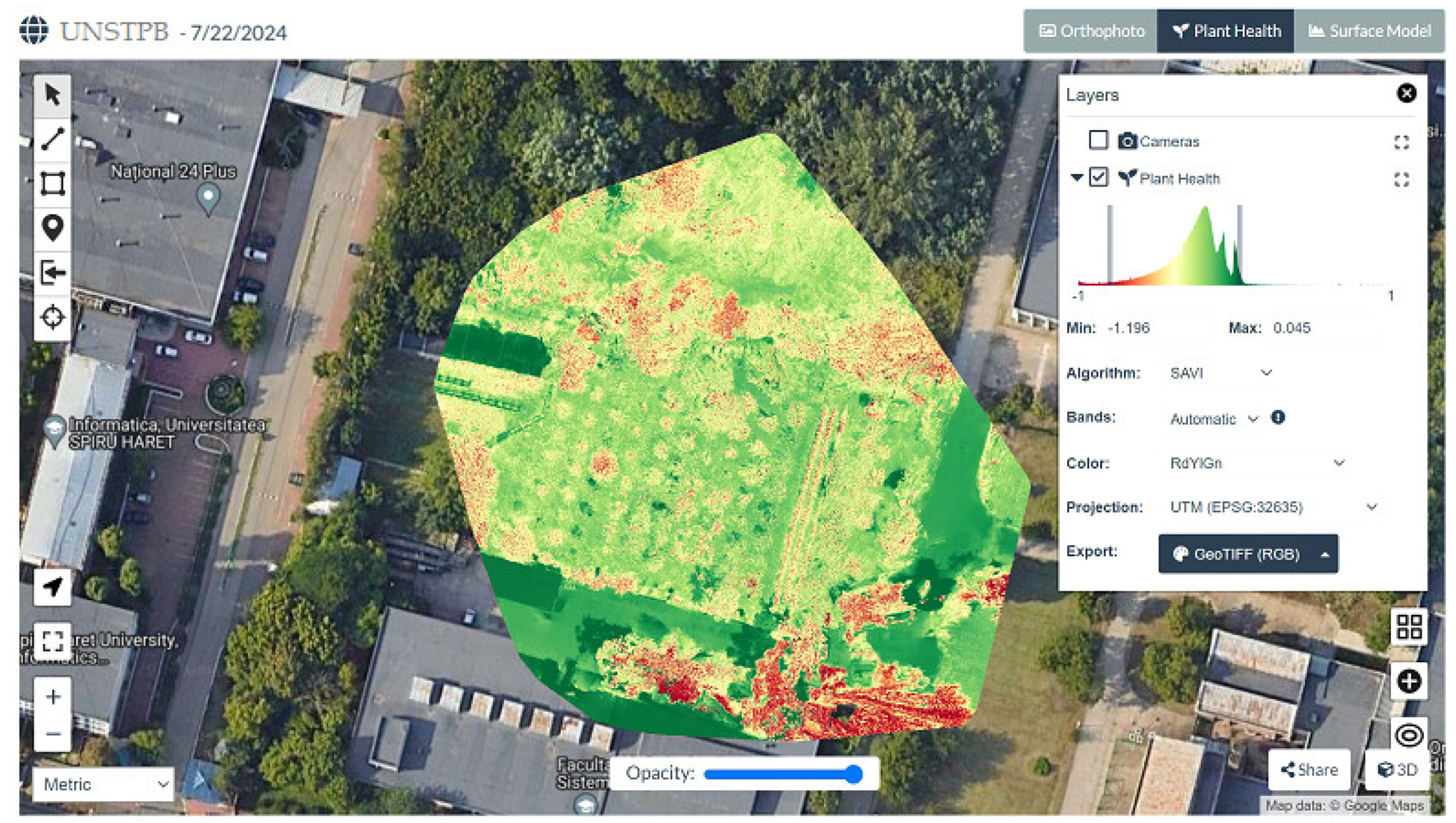Select the measure area polygon tool
Viewport: 1456px width, 823px height.
(x=53, y=183)
